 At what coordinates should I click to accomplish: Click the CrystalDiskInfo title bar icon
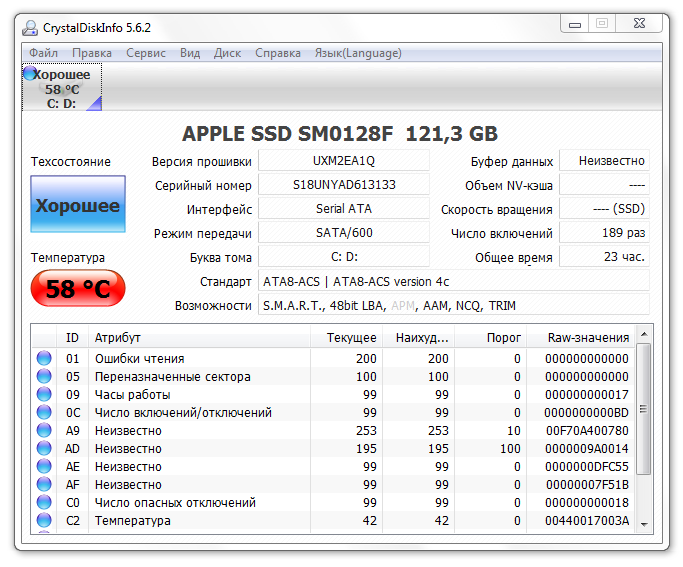30,28
